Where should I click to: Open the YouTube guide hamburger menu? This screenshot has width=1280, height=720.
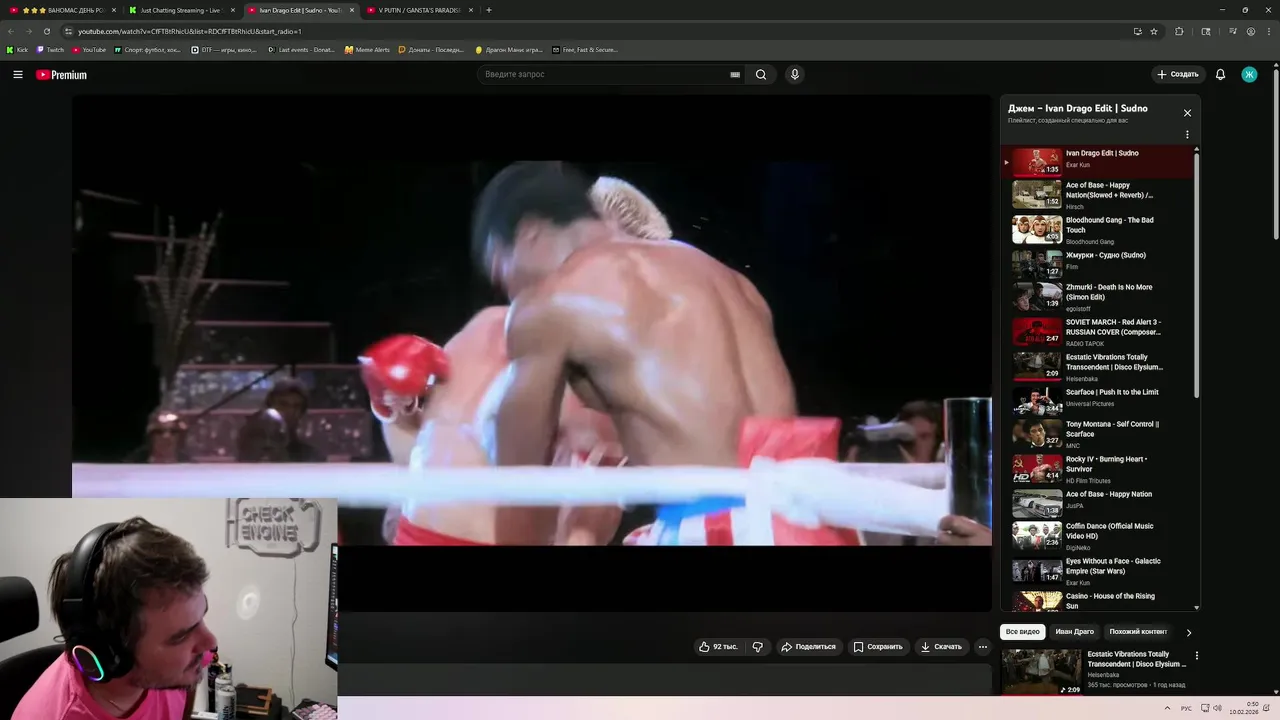pyautogui.click(x=18, y=74)
